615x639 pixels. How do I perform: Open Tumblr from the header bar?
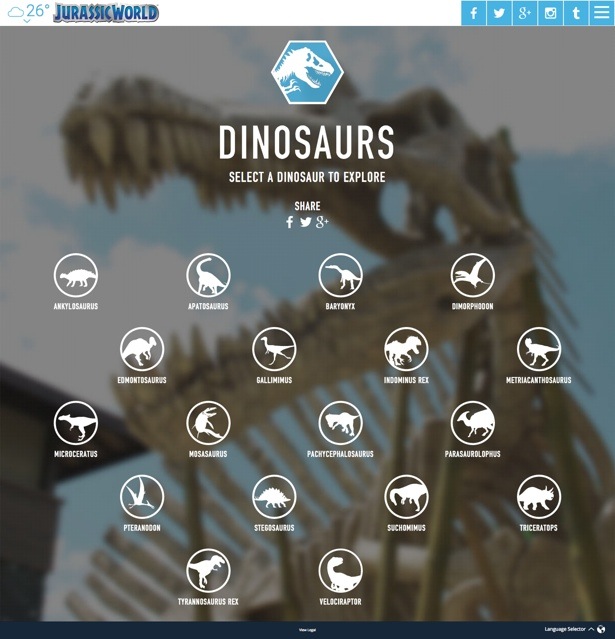(576, 13)
